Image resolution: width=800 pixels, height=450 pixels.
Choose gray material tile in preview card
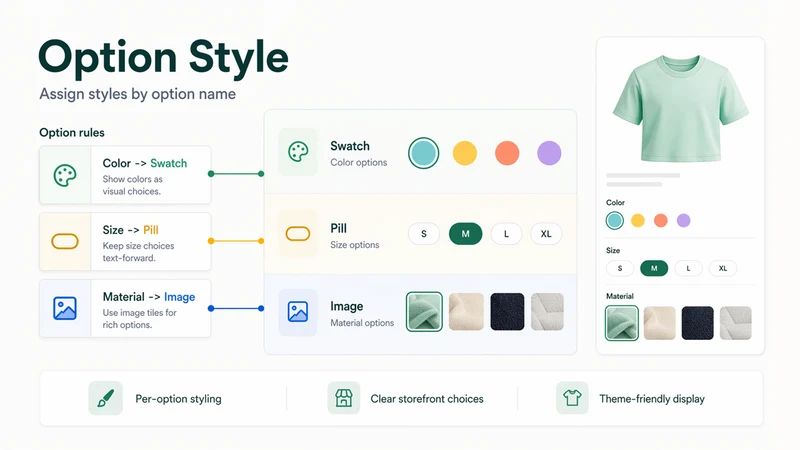(x=736, y=323)
